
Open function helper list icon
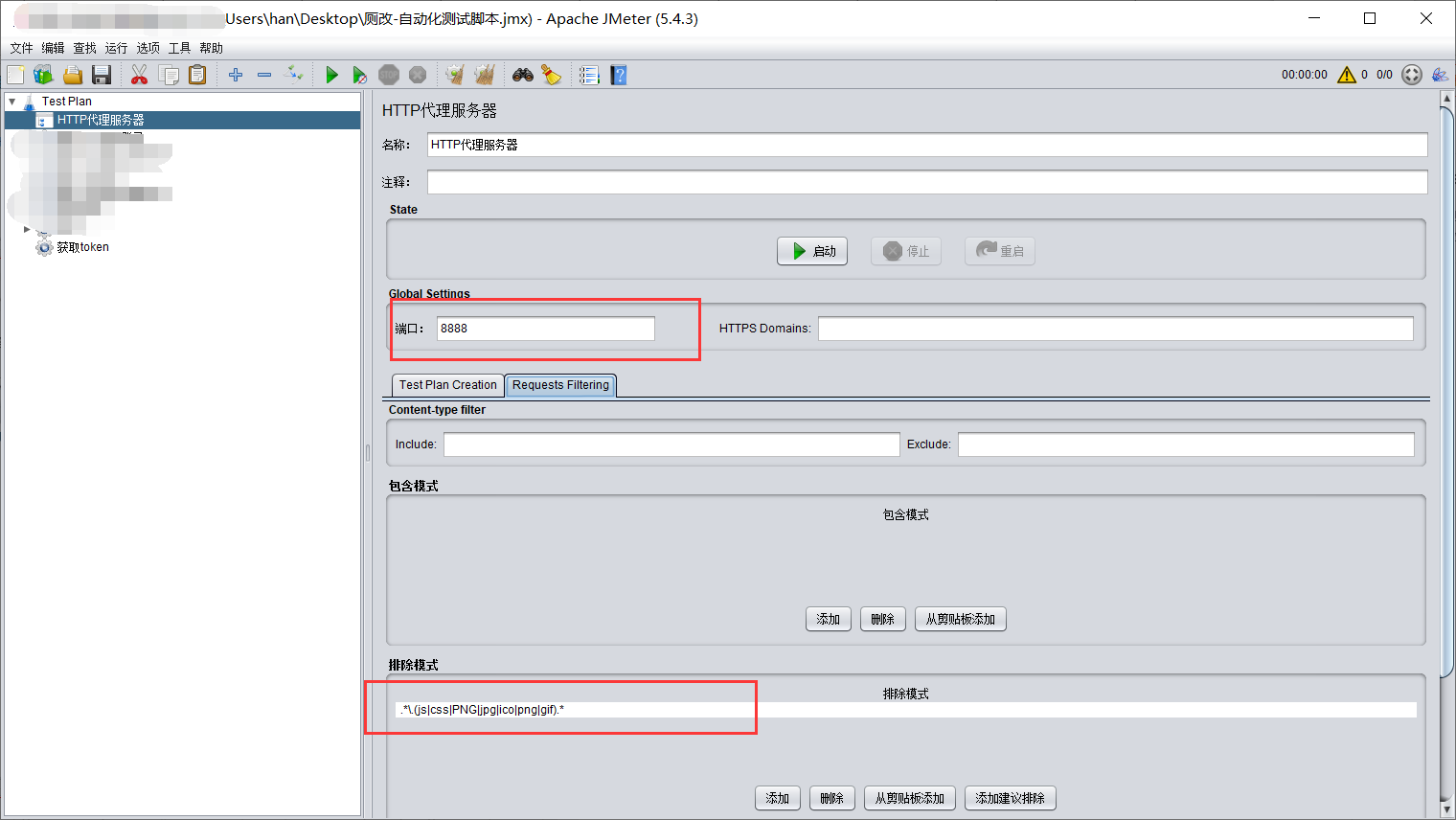click(x=590, y=75)
